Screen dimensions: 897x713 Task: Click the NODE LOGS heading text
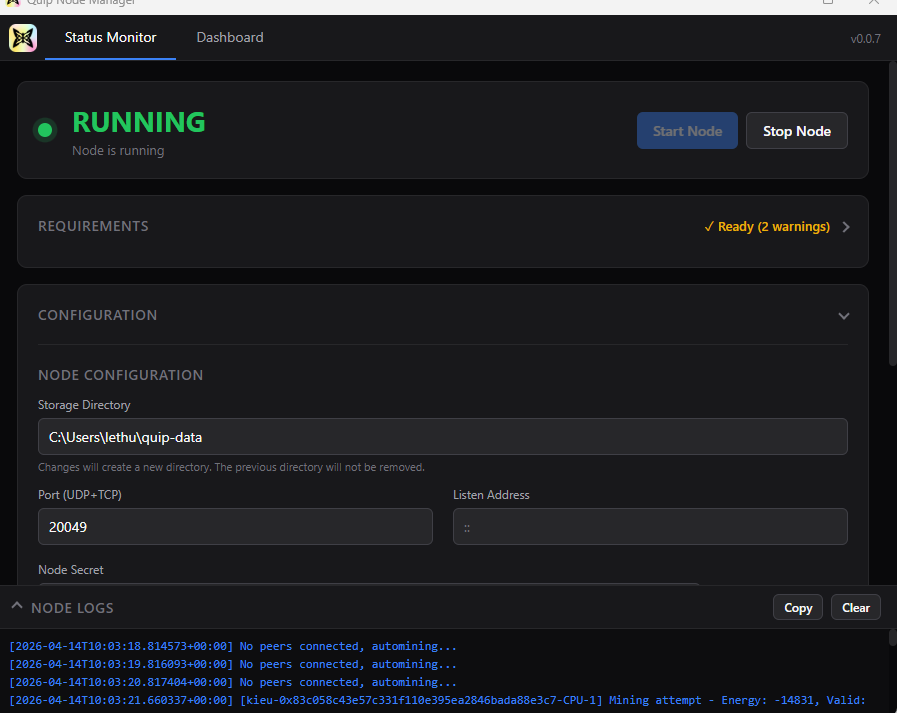coord(72,608)
